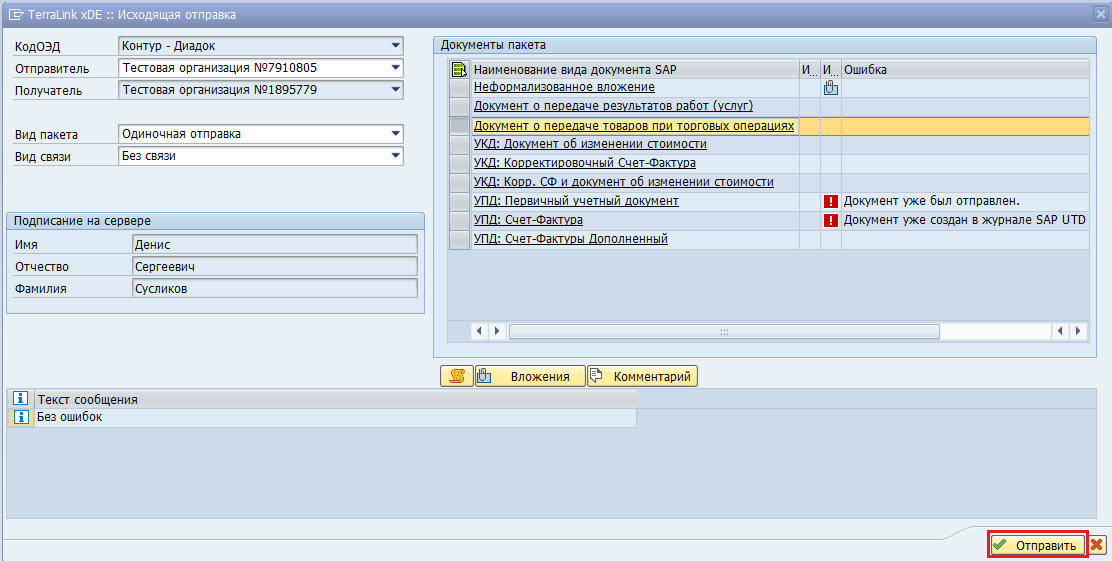Select row marker for Документ о передаче результатов работ
Viewport: 1112px width, 561px height.
pyautogui.click(x=458, y=106)
